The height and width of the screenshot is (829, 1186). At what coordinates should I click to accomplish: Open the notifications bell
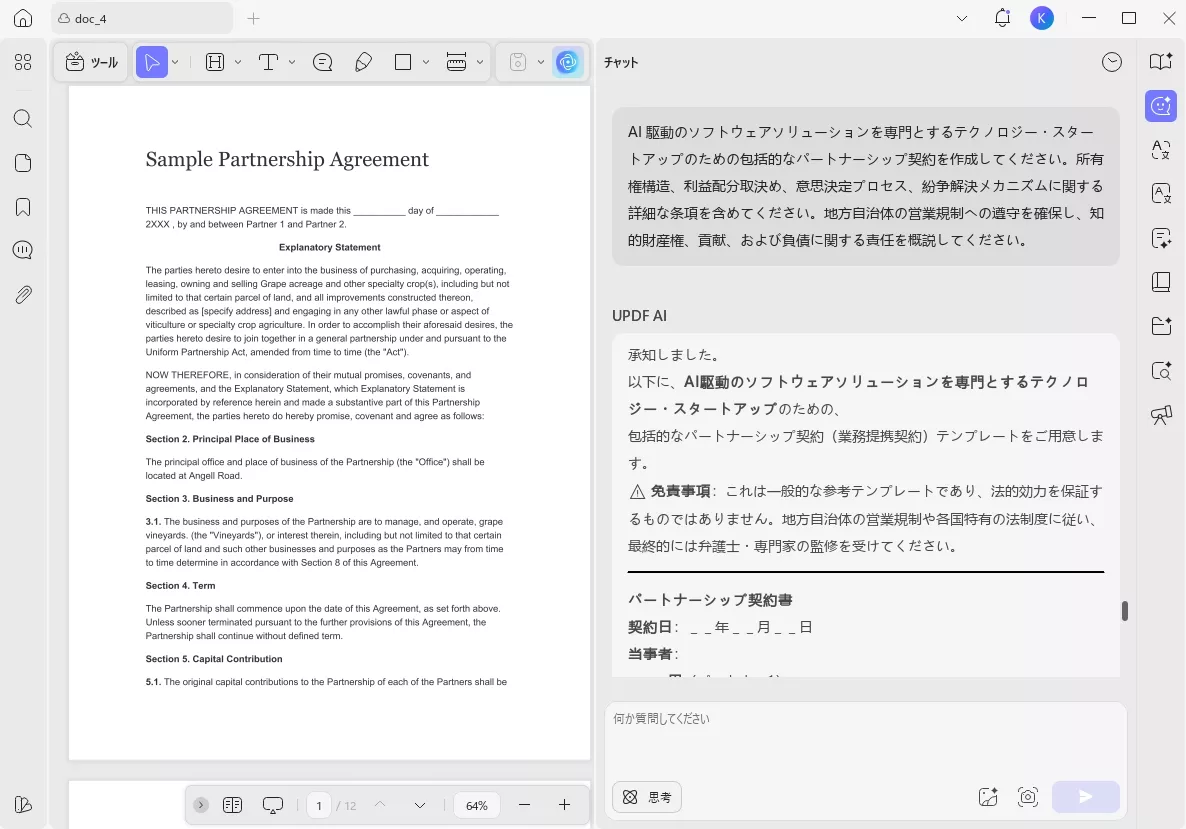point(1002,18)
